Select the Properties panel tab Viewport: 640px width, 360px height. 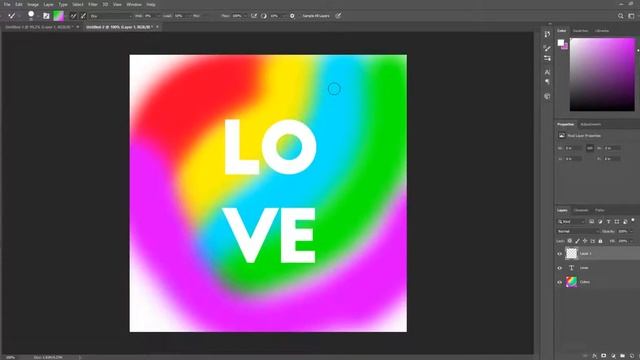click(x=566, y=124)
